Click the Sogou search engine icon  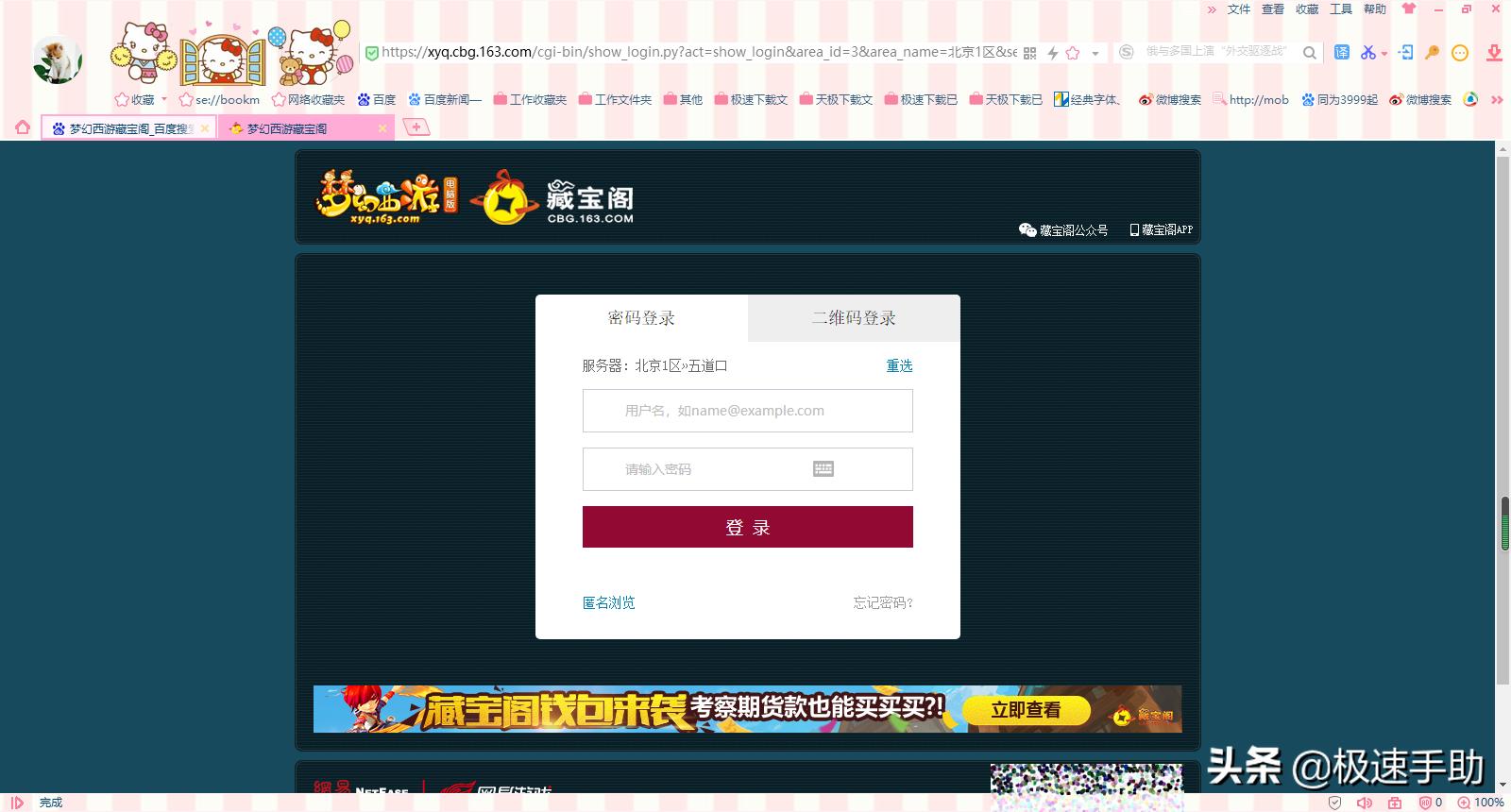pyautogui.click(x=1127, y=52)
